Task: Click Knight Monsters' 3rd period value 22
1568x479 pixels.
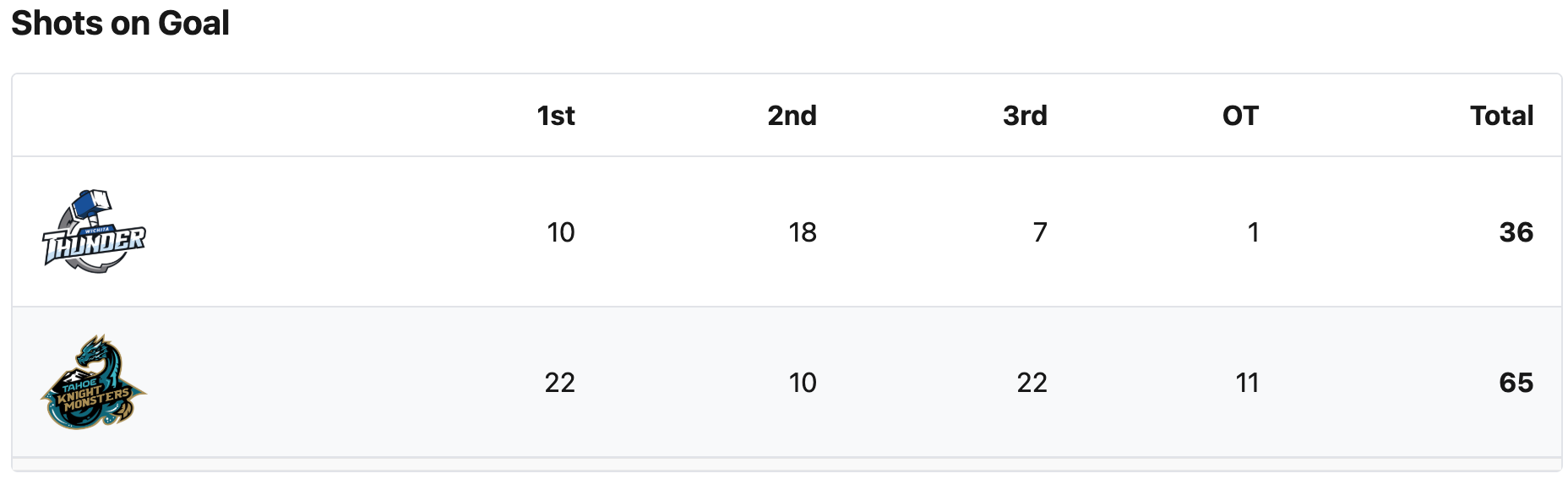Action: 1032,383
